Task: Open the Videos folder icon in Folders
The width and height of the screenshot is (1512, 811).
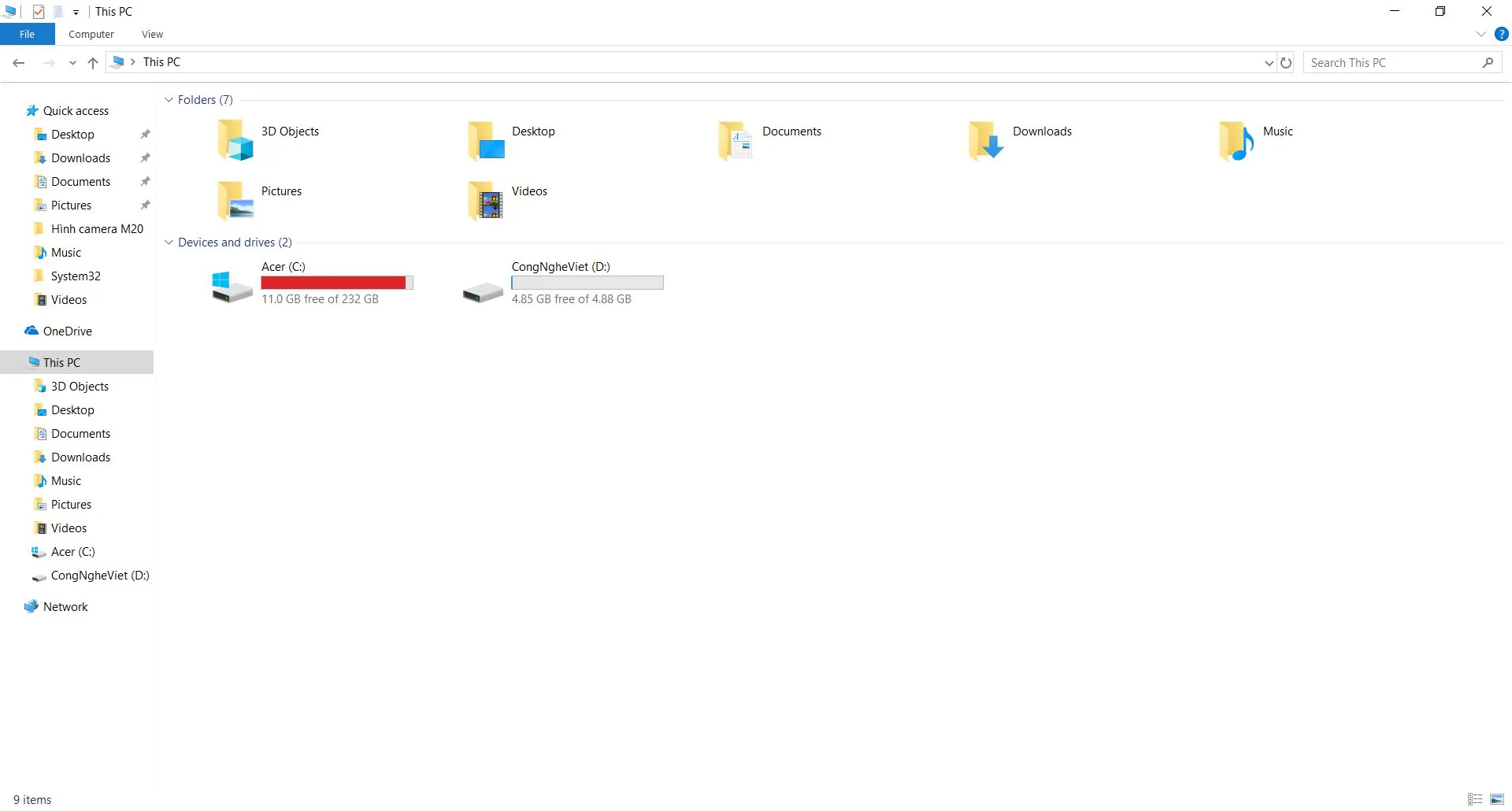Action: pos(486,200)
